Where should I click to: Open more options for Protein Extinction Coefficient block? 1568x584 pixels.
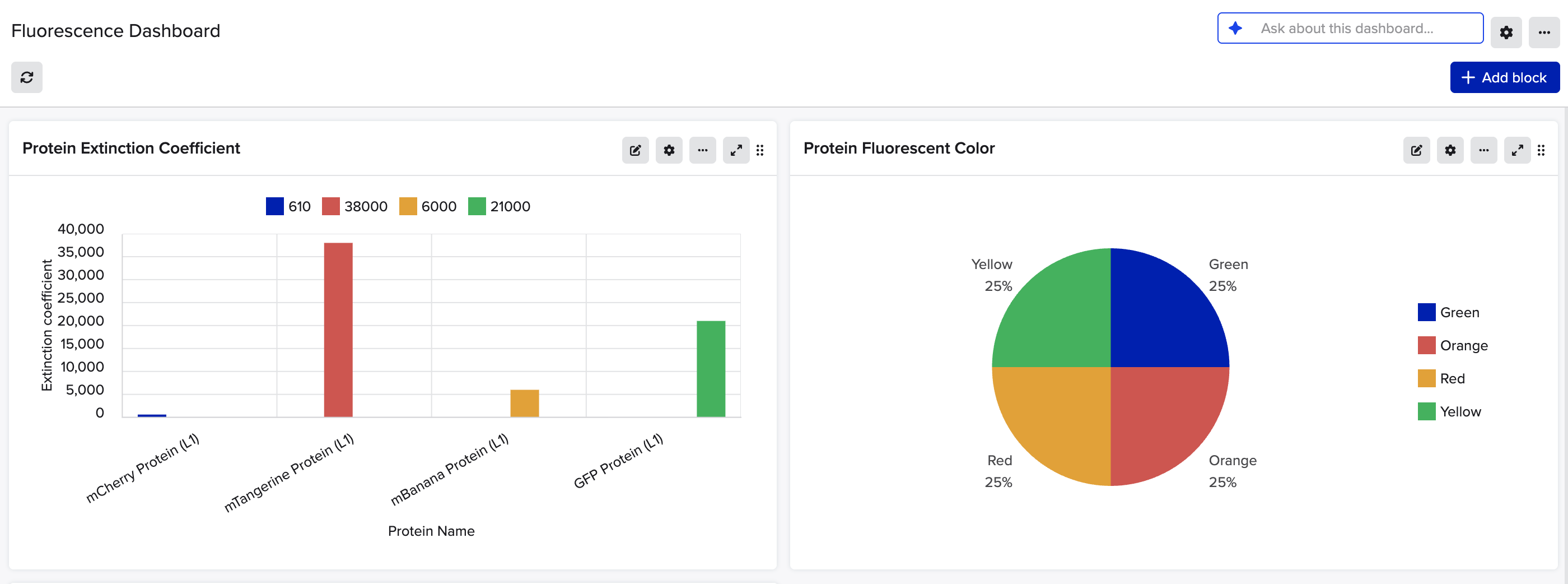tap(702, 150)
